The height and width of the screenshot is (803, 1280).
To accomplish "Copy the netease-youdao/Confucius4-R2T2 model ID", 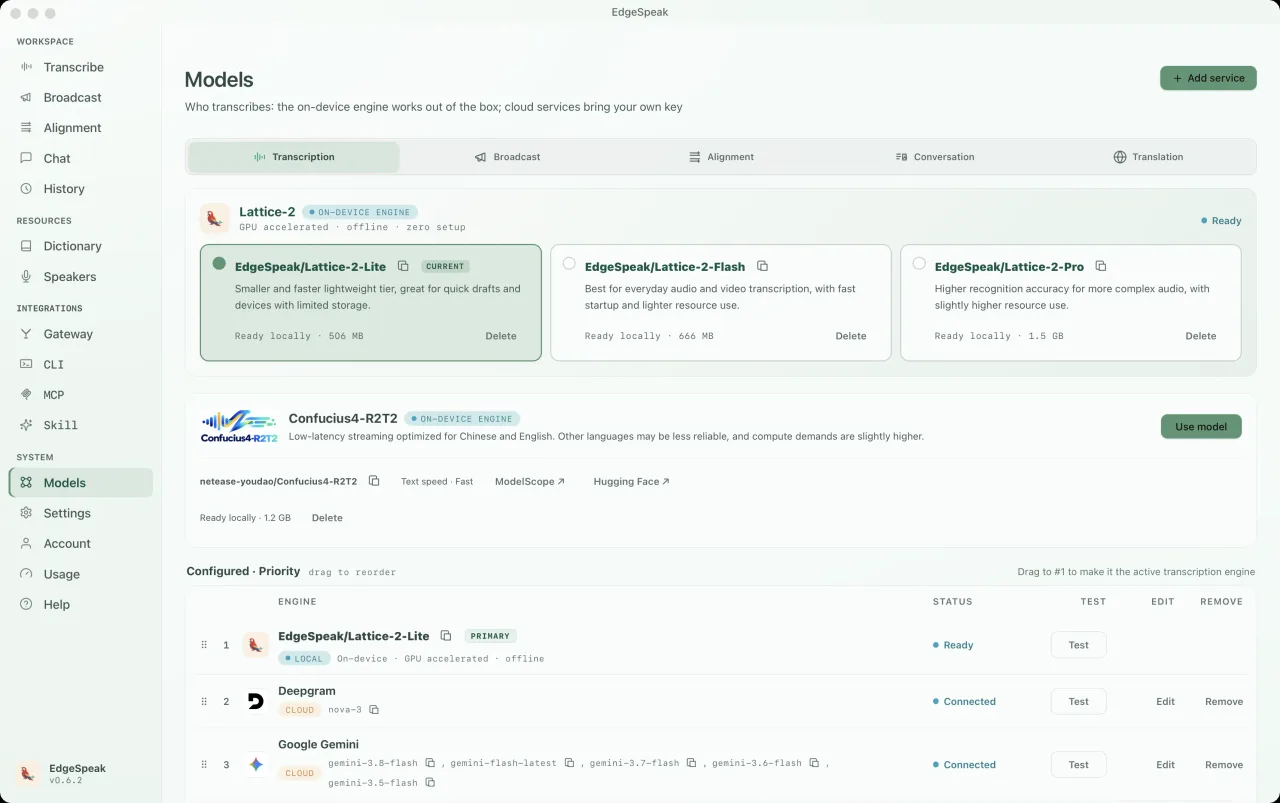I will tap(374, 481).
